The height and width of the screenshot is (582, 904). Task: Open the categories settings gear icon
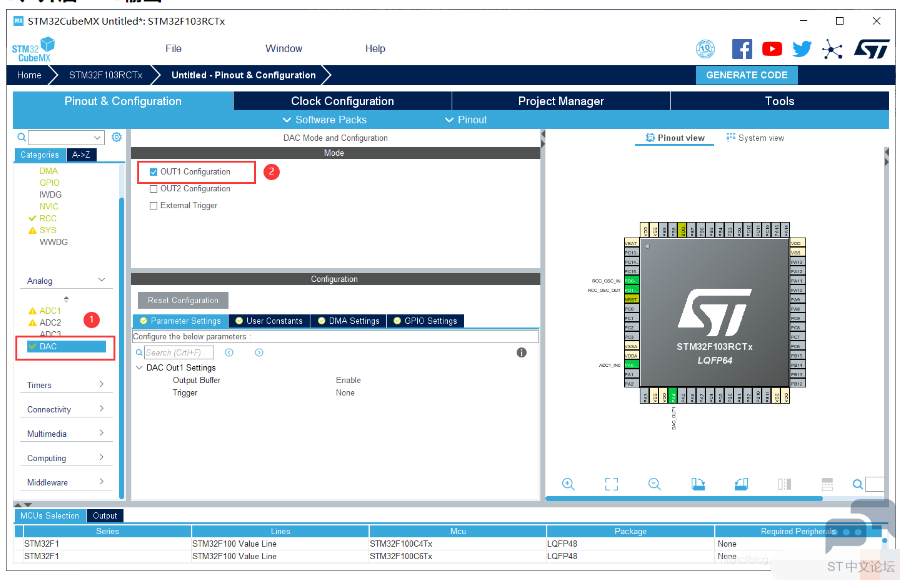[x=116, y=137]
